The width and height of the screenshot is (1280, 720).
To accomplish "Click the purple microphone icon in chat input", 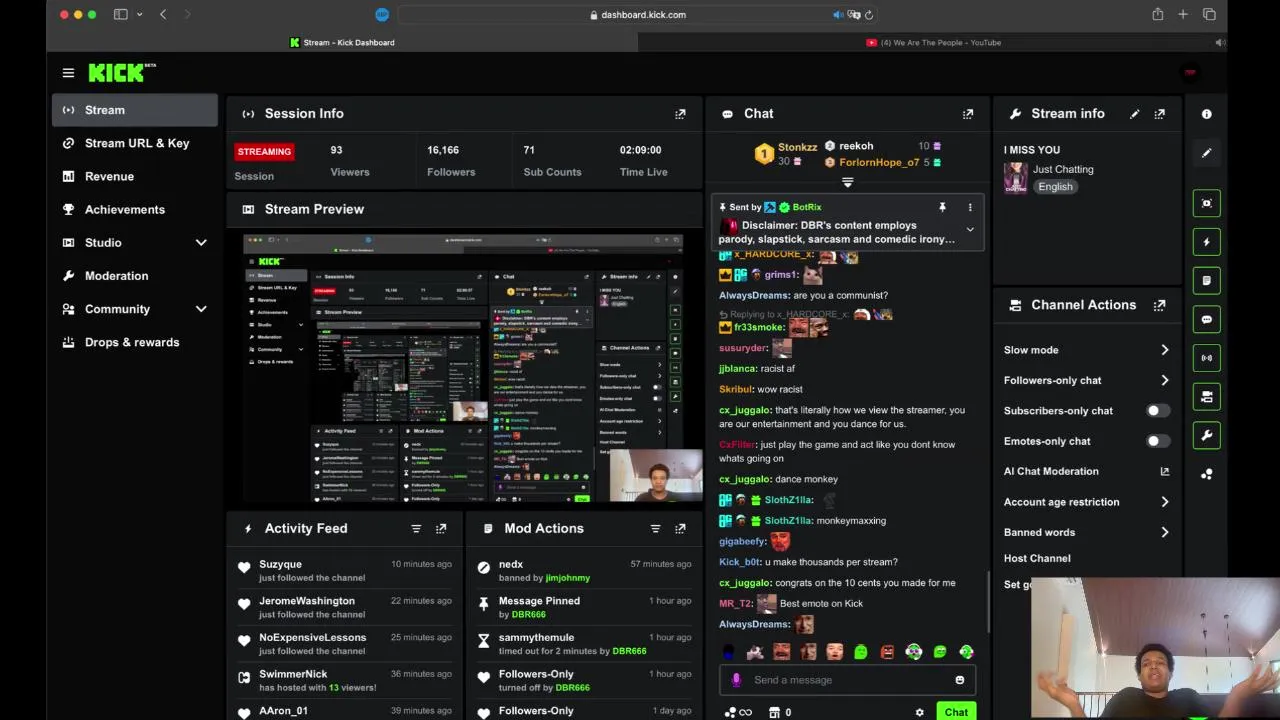I will click(737, 680).
